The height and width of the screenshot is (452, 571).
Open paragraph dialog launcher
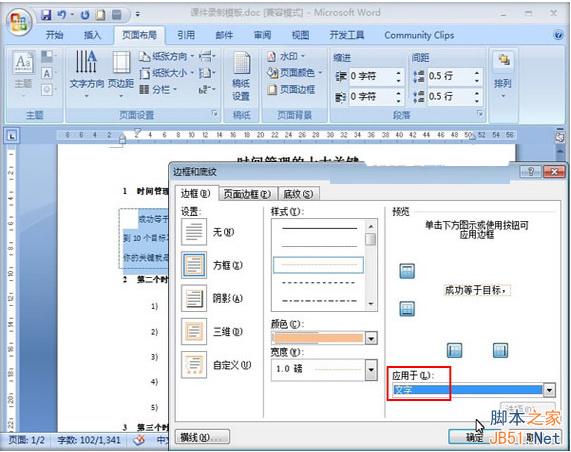[480, 114]
